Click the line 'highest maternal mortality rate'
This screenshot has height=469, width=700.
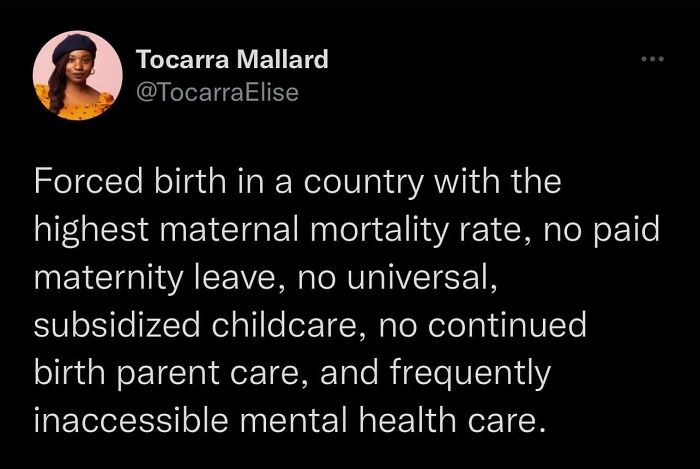coord(347,231)
